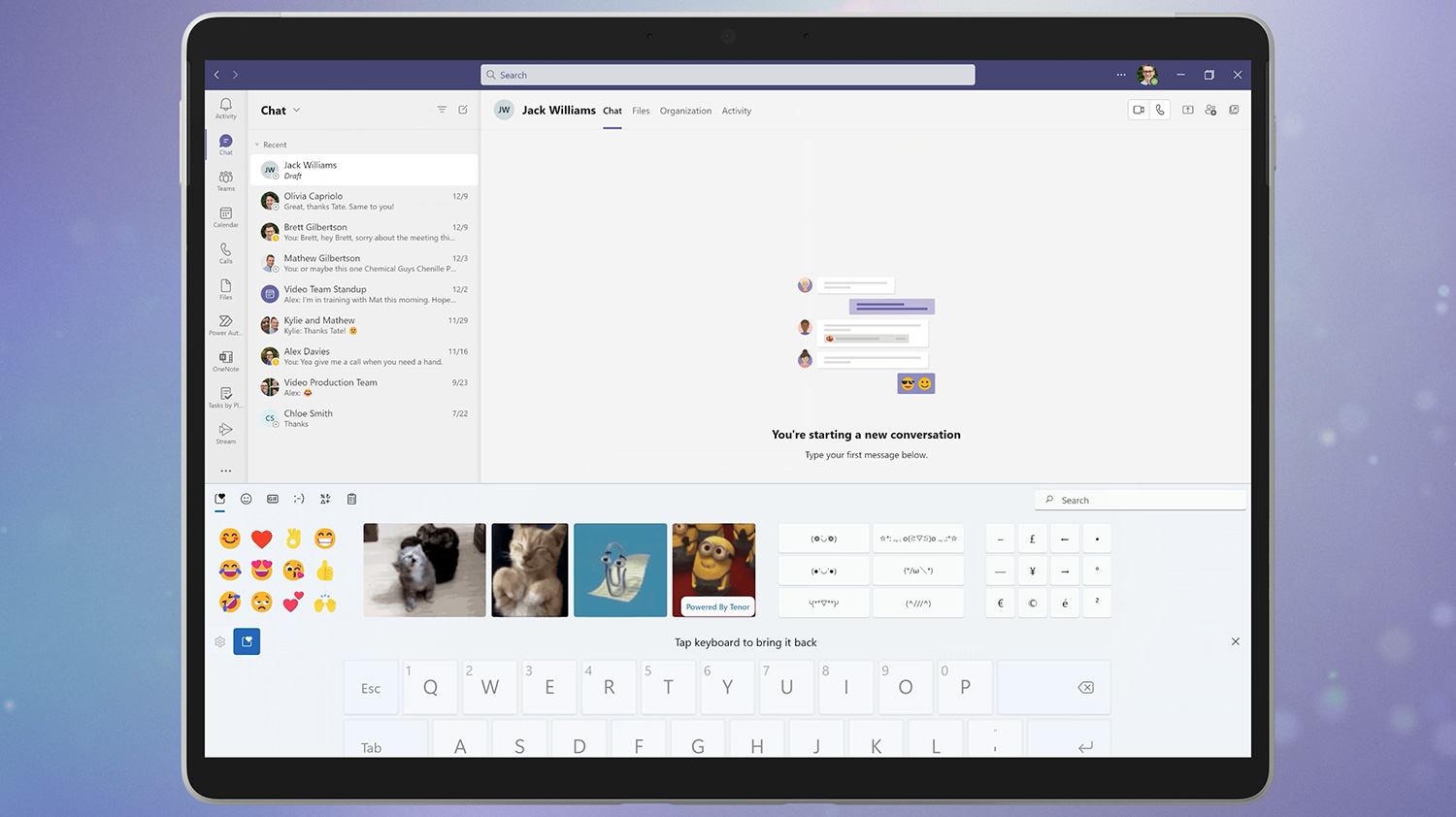Viewport: 1456px width, 817px height.
Task: Open Olivia Capriolo's chat conversation
Action: pyautogui.click(x=364, y=201)
